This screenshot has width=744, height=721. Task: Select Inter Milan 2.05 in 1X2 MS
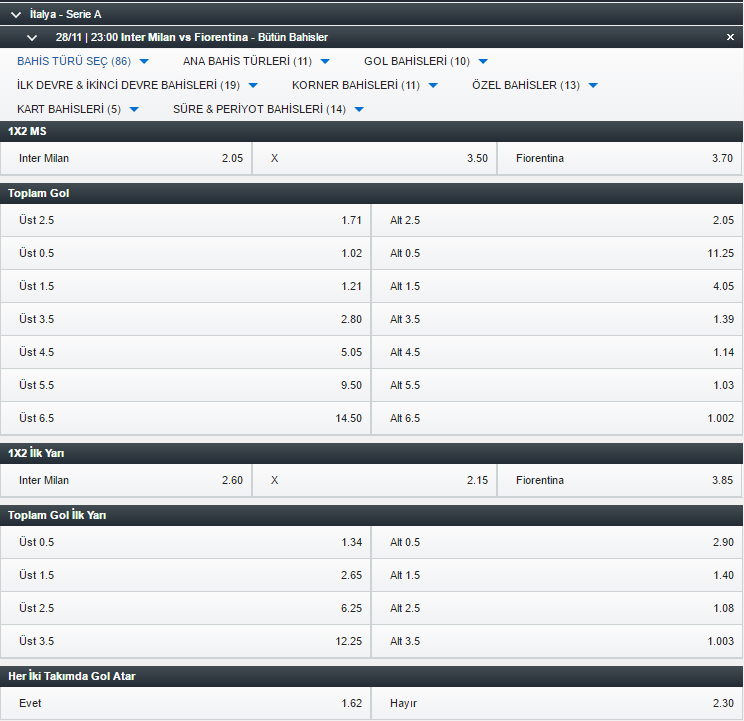coord(126,158)
